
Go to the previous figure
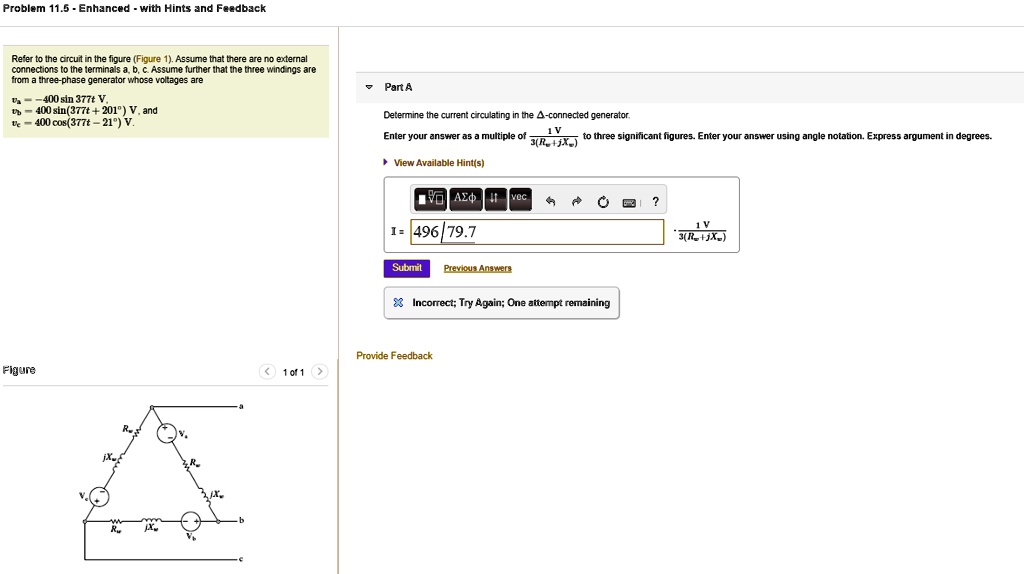(x=267, y=372)
